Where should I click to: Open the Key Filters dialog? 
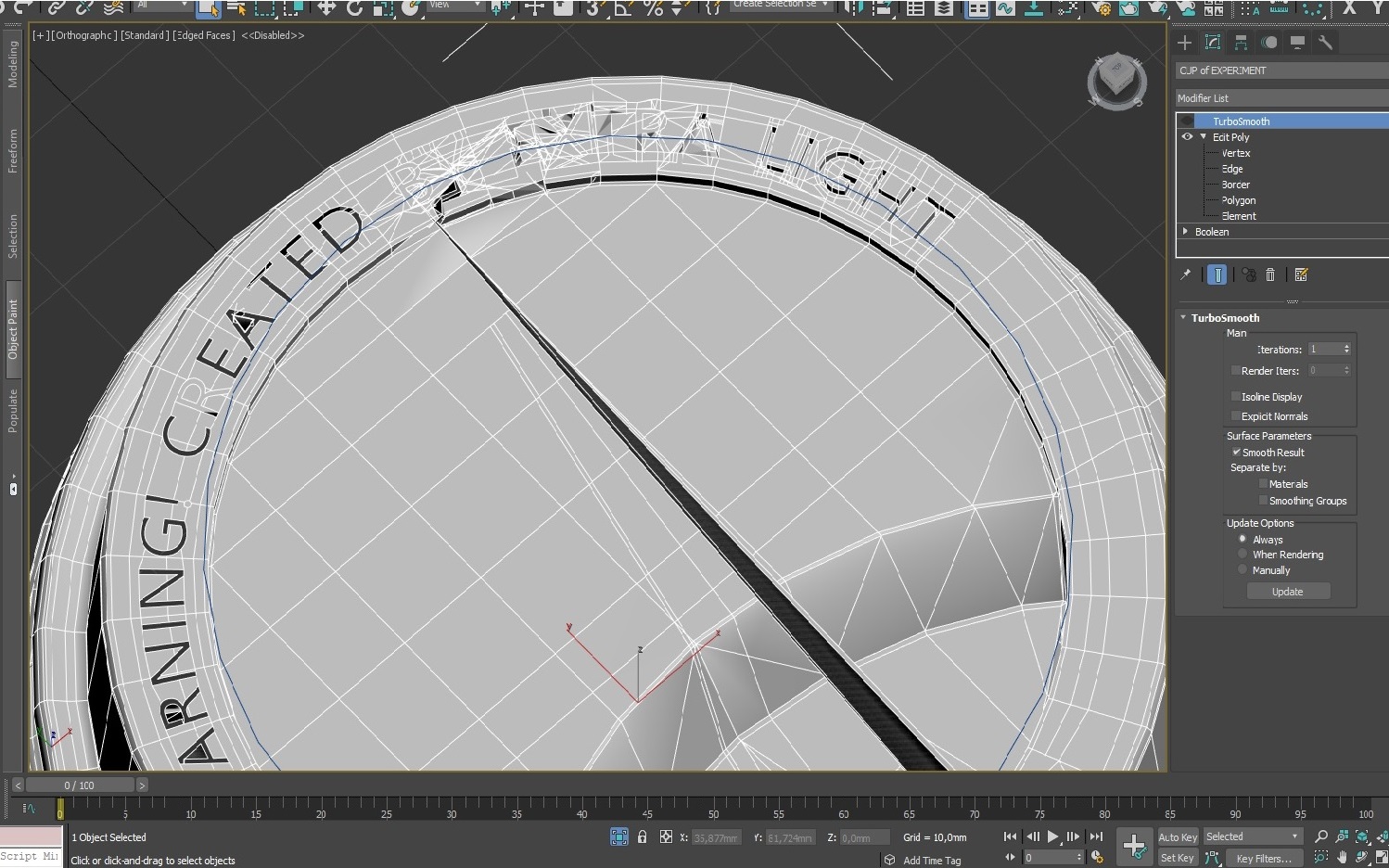coord(1263,859)
